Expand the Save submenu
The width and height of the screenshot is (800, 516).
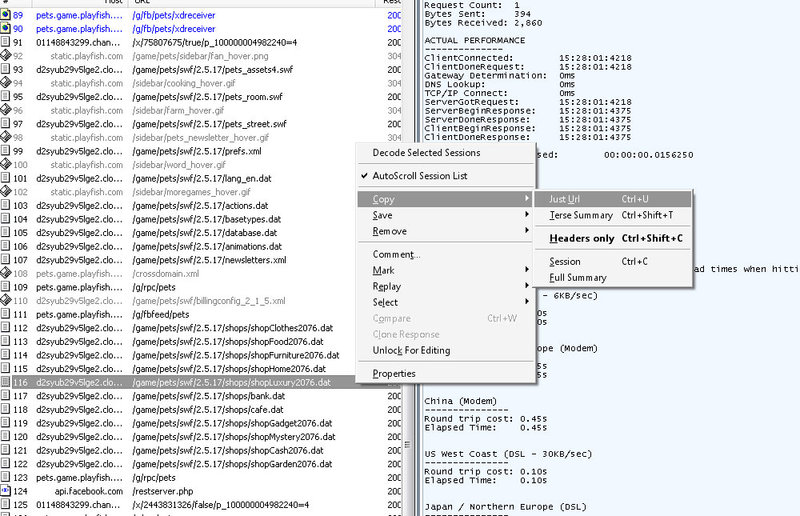click(446, 215)
